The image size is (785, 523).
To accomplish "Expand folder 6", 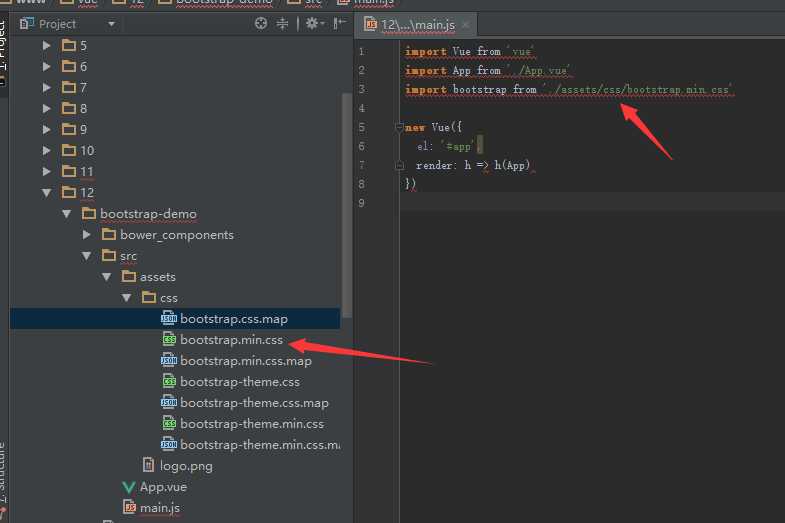I will tap(47, 67).
